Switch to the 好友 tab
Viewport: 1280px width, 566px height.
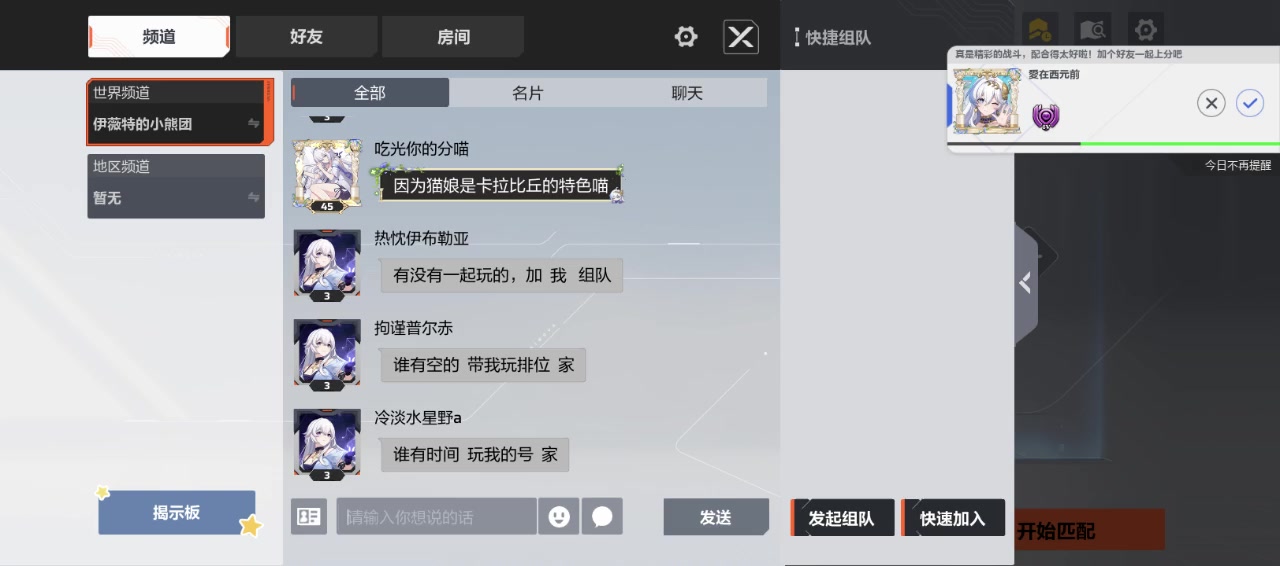pyautogui.click(x=306, y=37)
